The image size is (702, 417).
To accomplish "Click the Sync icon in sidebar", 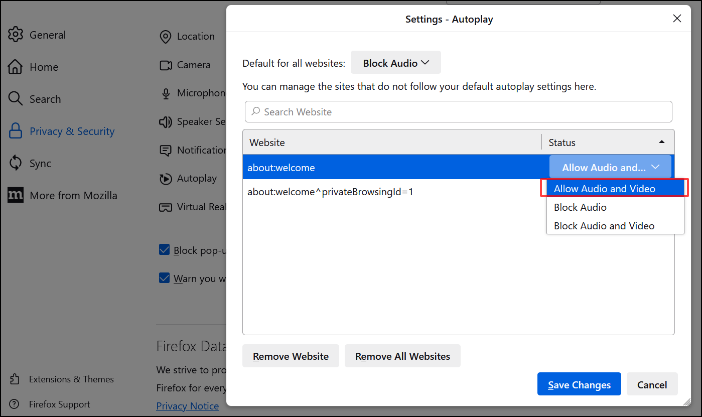I will 16,163.
